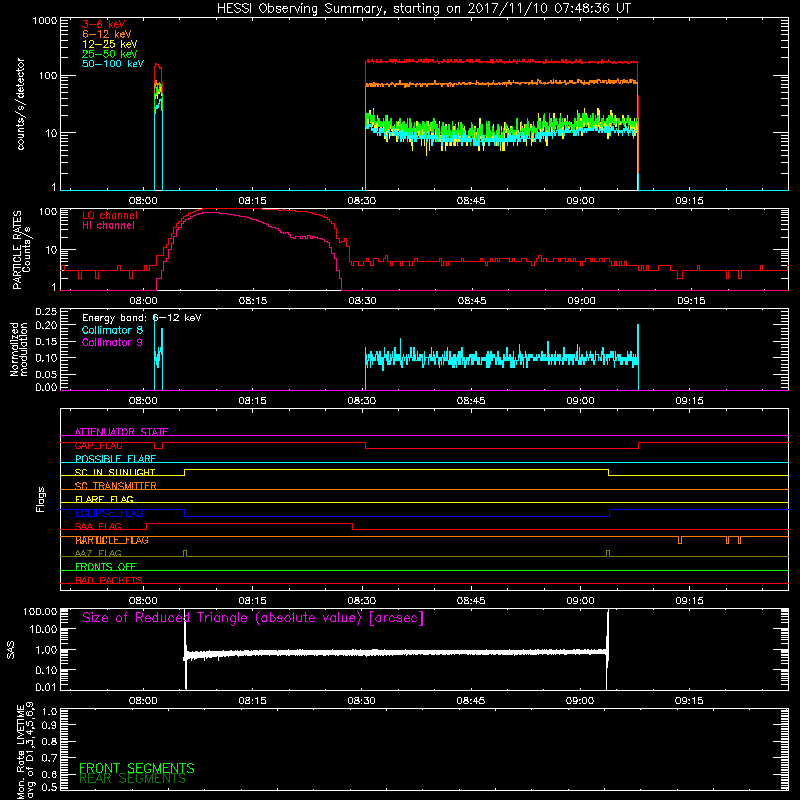
Task: Click the 09:15 tick under SAS plot
Action: click(x=689, y=701)
